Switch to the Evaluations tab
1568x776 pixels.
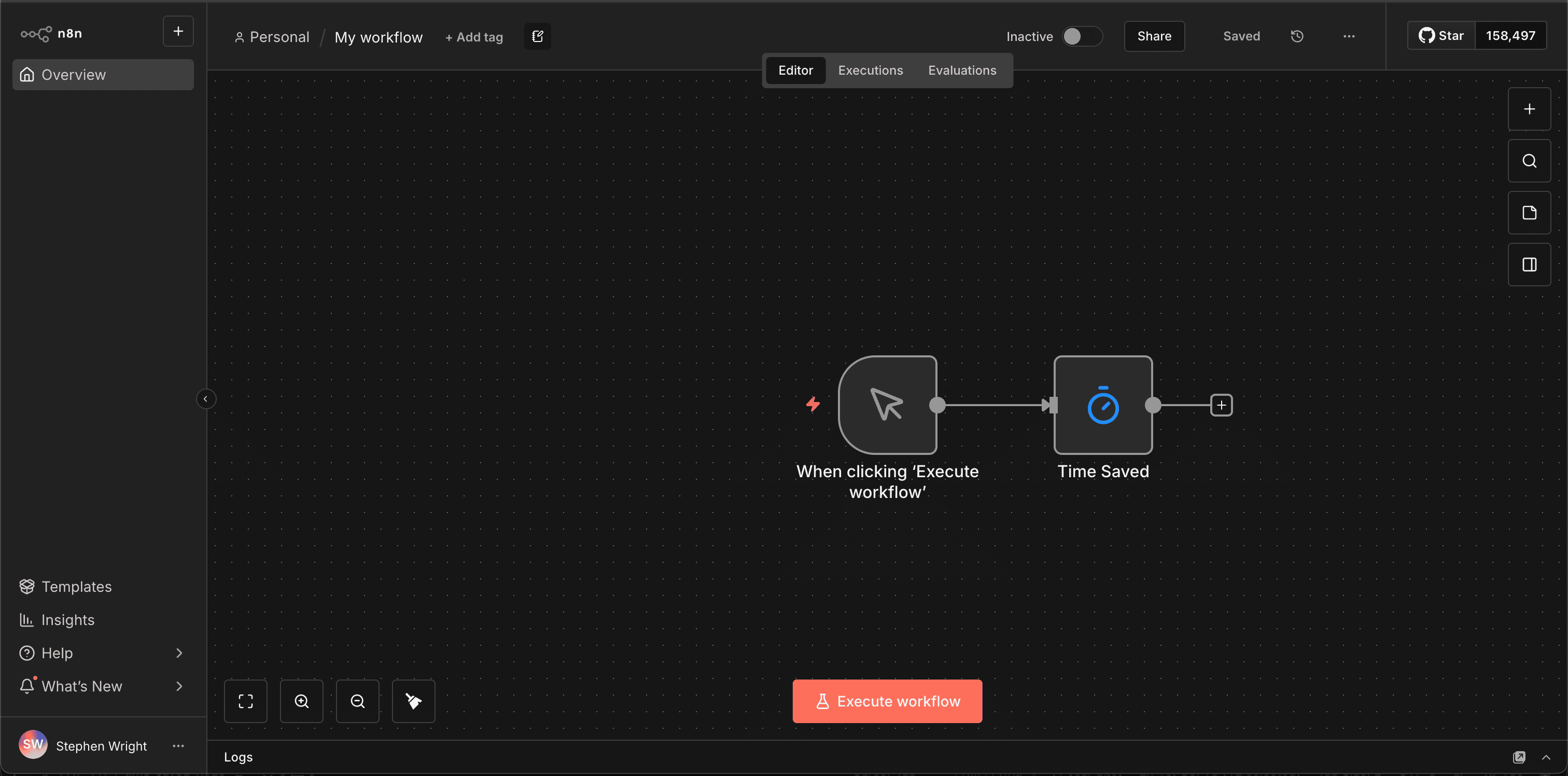pyautogui.click(x=962, y=70)
